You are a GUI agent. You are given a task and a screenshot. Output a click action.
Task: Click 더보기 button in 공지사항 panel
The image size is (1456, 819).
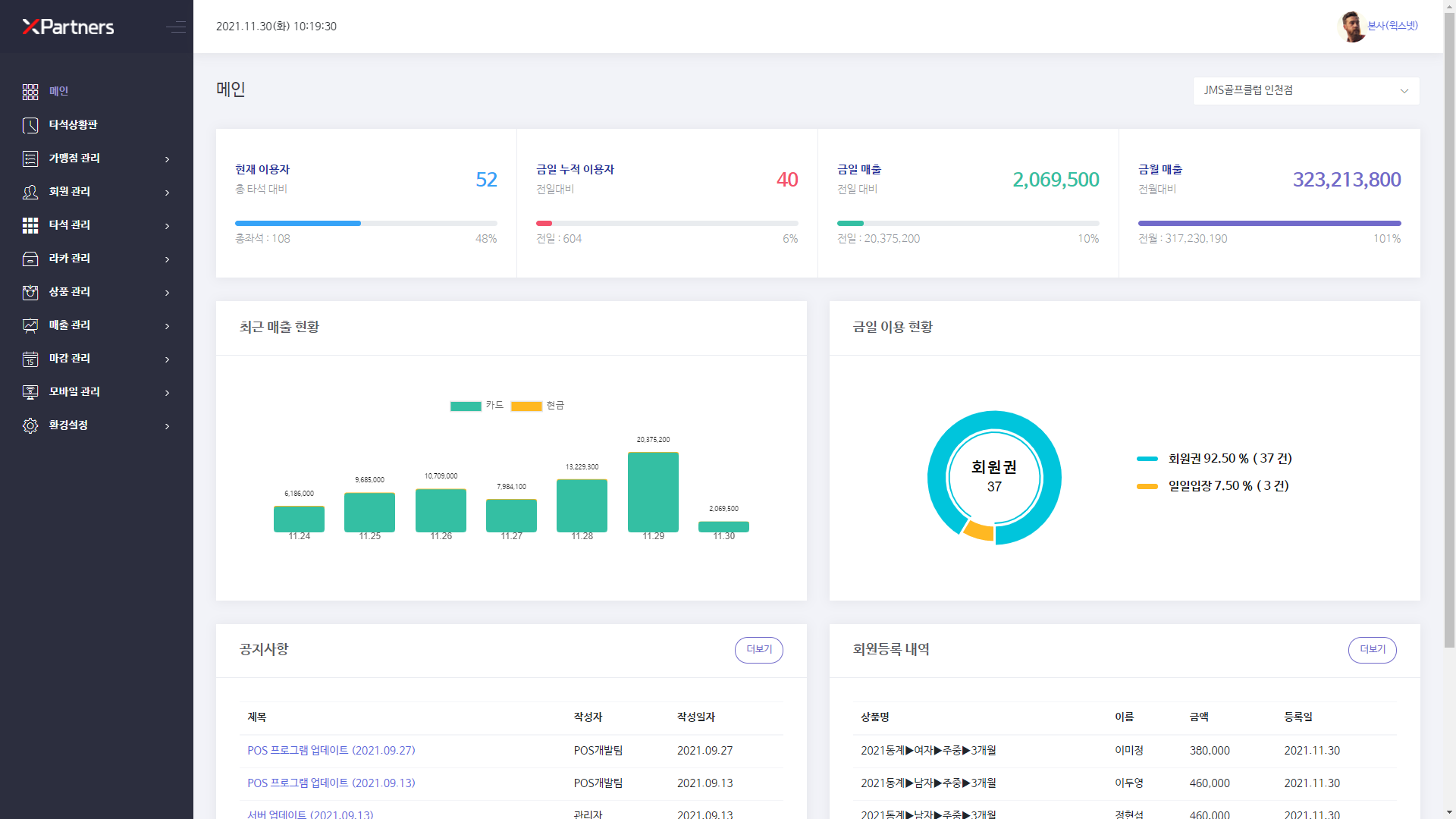758,650
